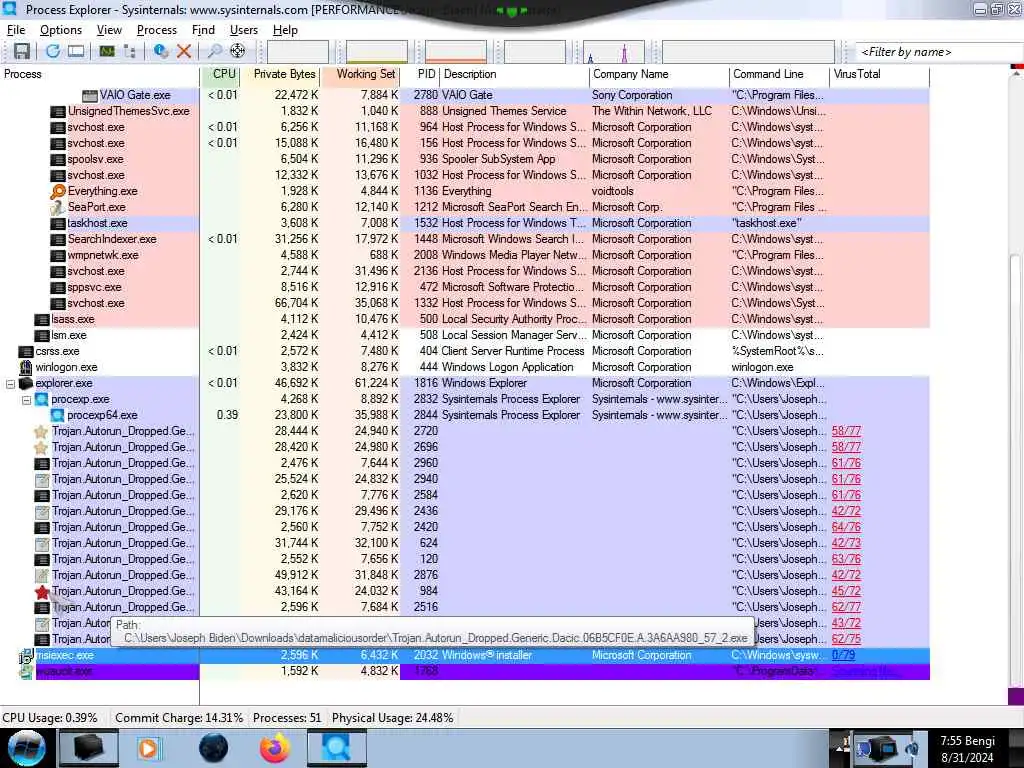Image resolution: width=1024 pixels, height=768 pixels.
Task: Open Firefox from the taskbar
Action: pyautogui.click(x=275, y=748)
